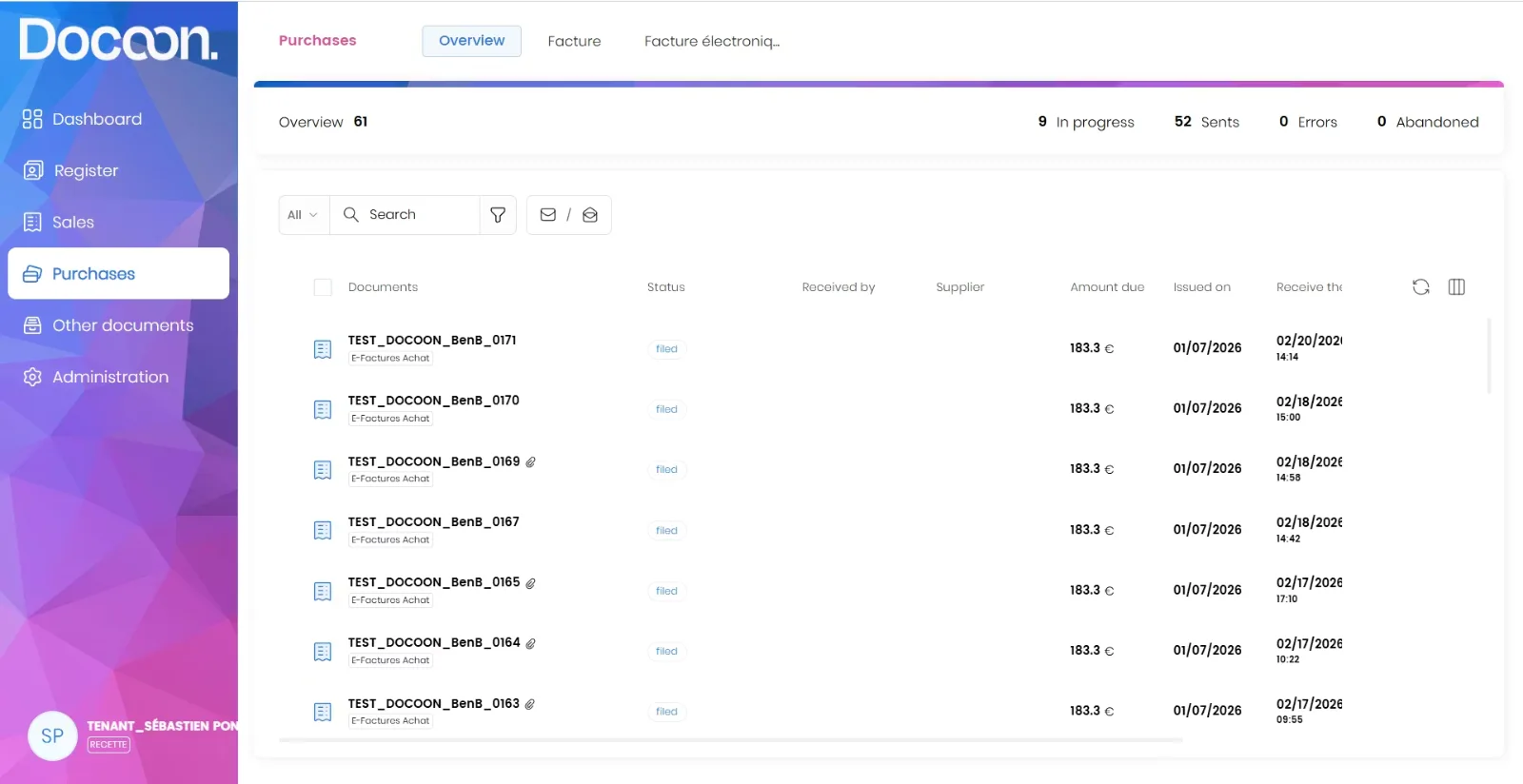Click document icon for TEST_DOCOON_BenB_0165
The height and width of the screenshot is (784, 1523).
(323, 591)
